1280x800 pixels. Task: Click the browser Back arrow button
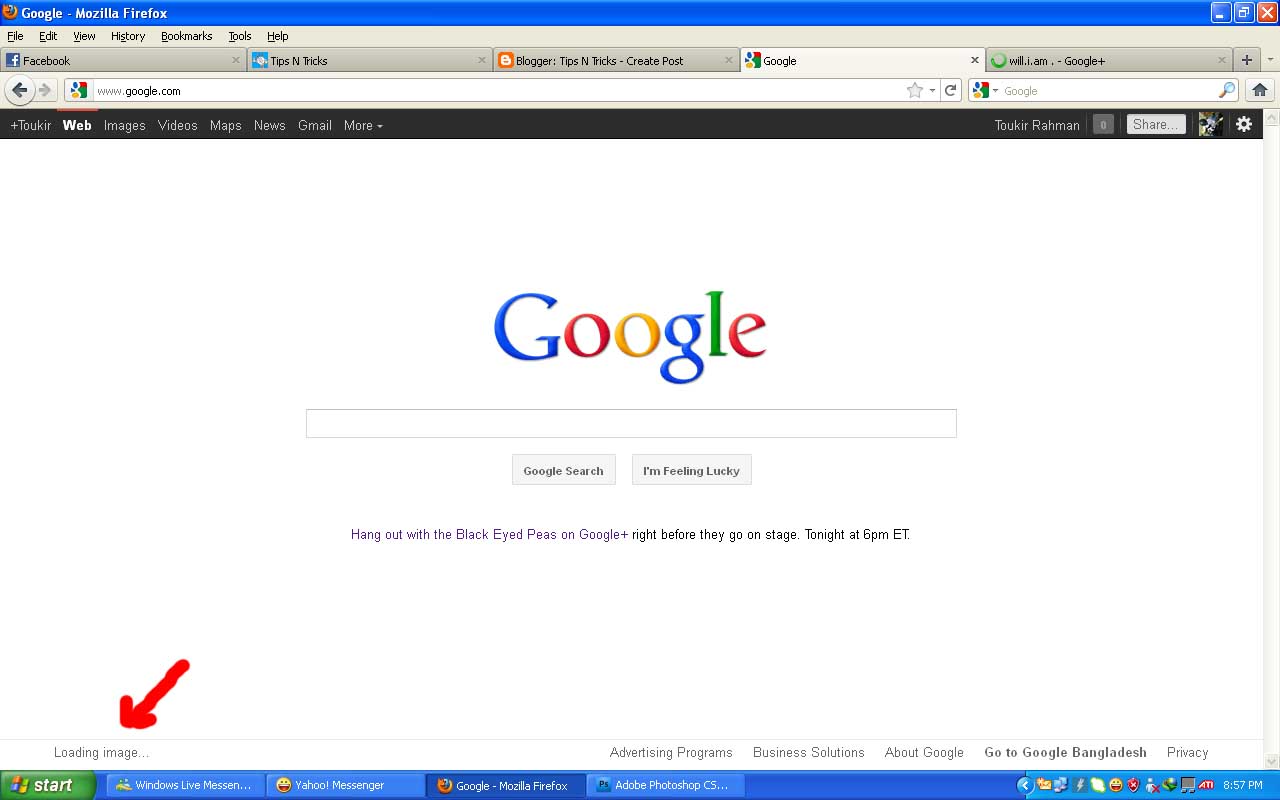[19, 90]
